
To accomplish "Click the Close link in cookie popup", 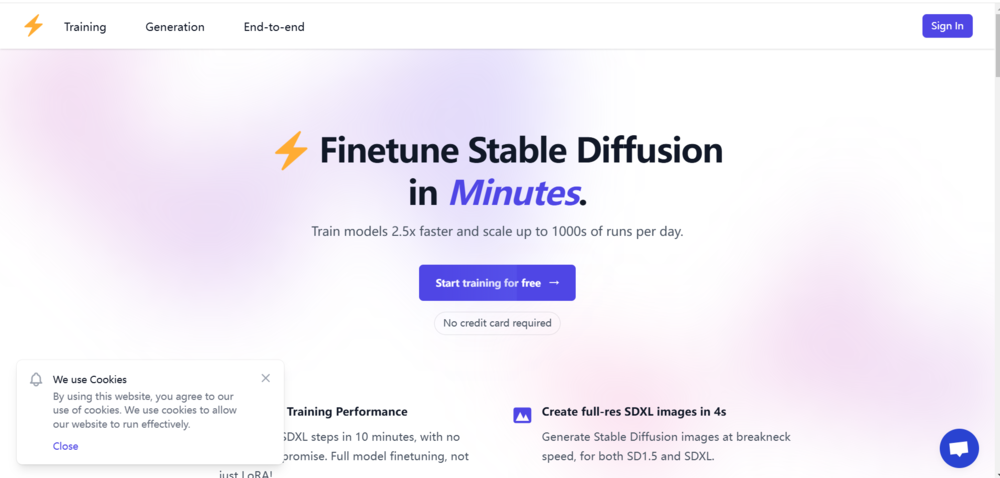I will click(66, 446).
